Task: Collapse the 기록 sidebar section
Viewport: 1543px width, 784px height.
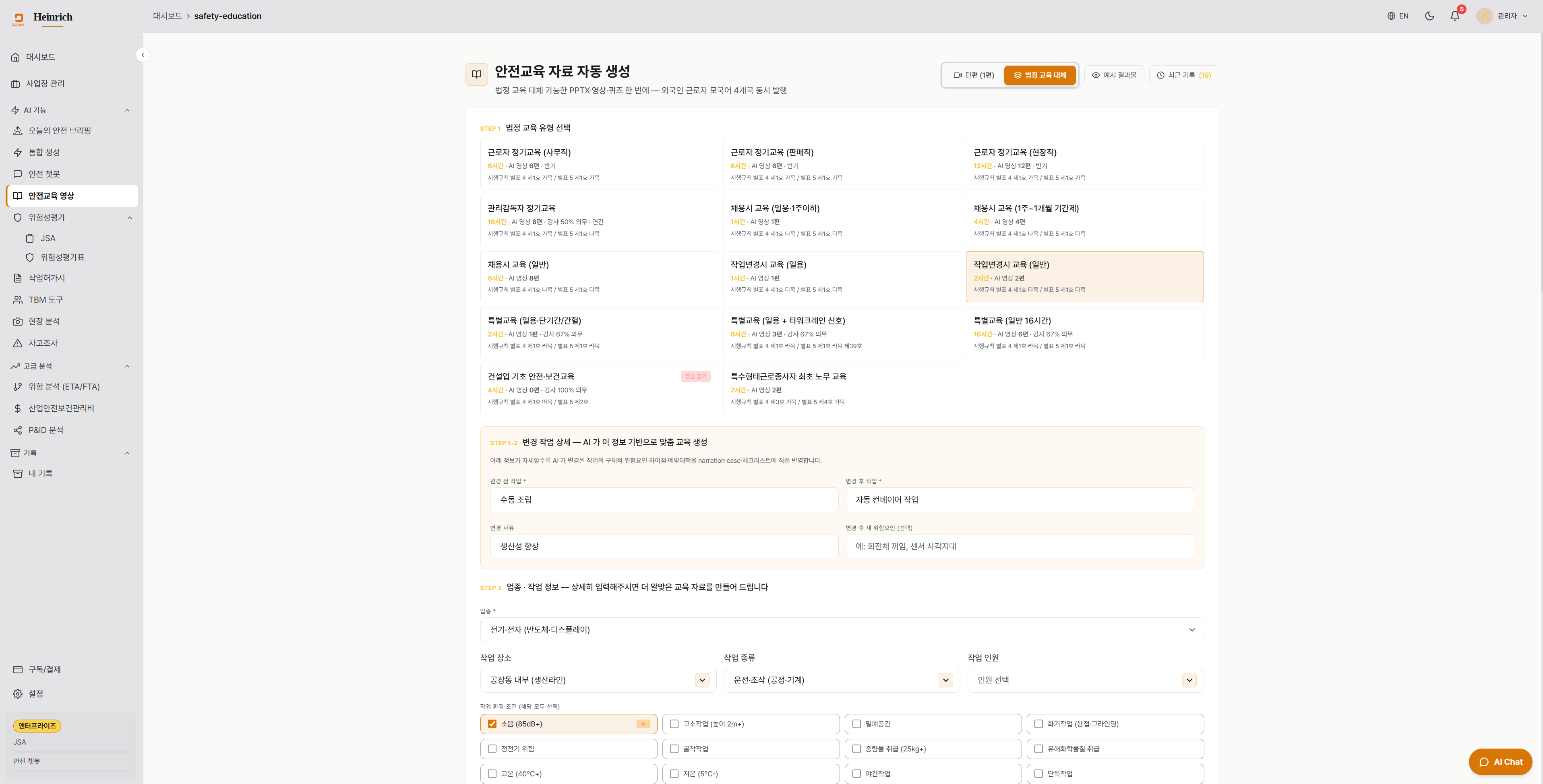Action: tap(127, 453)
